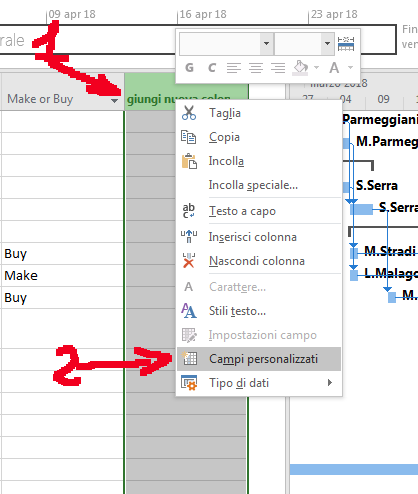The height and width of the screenshot is (494, 418).
Task: Apply right alignment in mini toolbar
Action: pyautogui.click(x=278, y=68)
